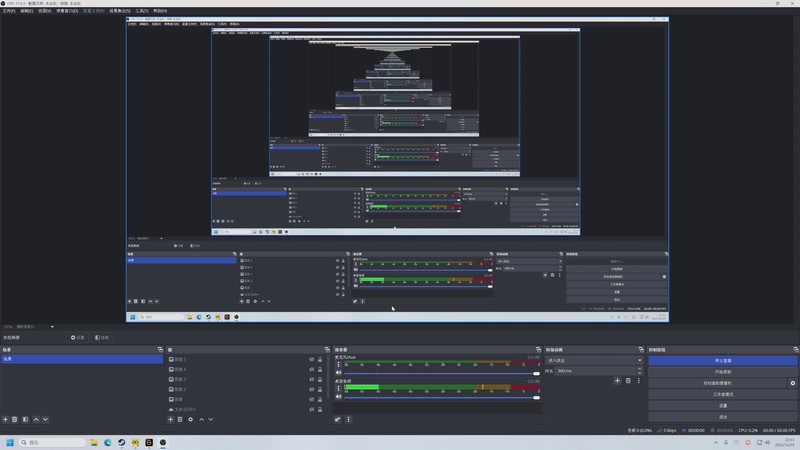Screen dimensions: 800x450
Task: Open source properties gear in the Sources panel
Action: pyautogui.click(x=191, y=419)
